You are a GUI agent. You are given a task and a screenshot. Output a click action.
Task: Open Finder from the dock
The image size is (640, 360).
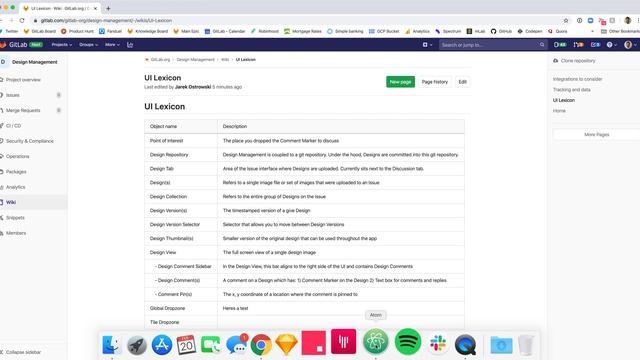(x=111, y=345)
